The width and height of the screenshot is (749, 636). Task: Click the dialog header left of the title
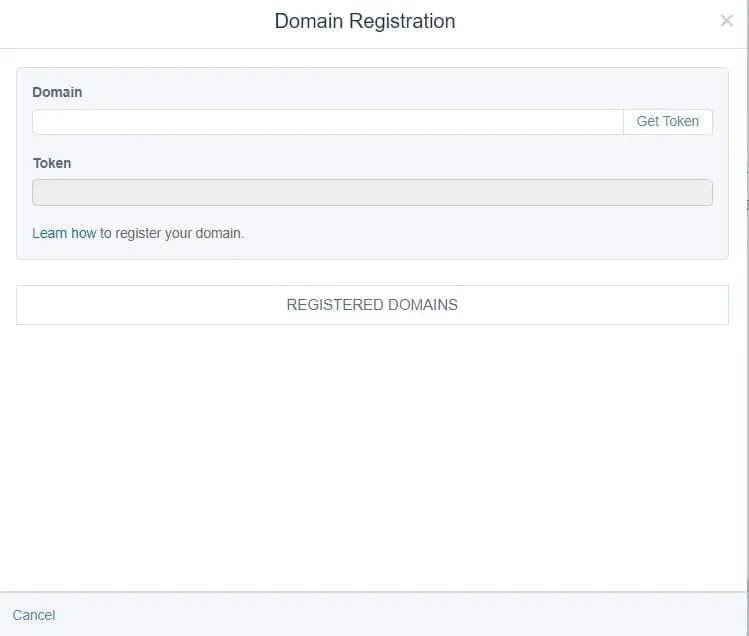pos(130,22)
